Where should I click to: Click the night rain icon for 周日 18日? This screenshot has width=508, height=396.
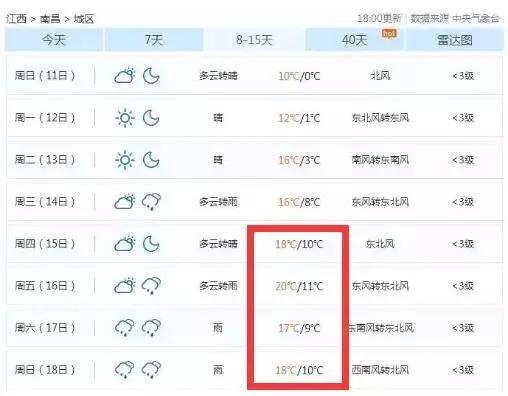point(151,370)
